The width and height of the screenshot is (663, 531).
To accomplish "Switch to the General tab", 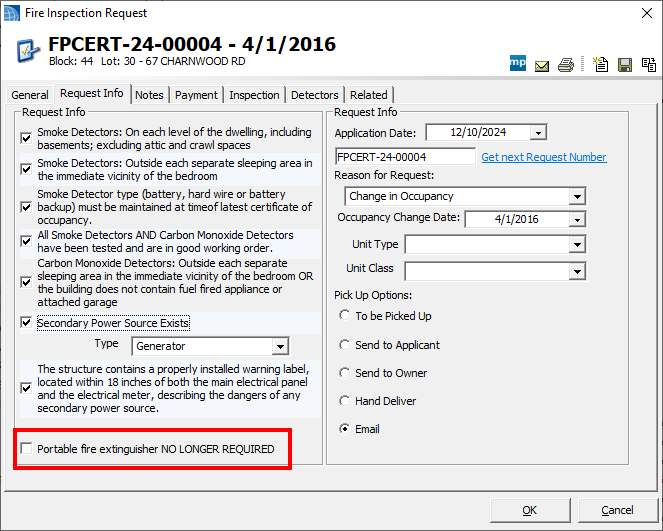I will tap(30, 95).
